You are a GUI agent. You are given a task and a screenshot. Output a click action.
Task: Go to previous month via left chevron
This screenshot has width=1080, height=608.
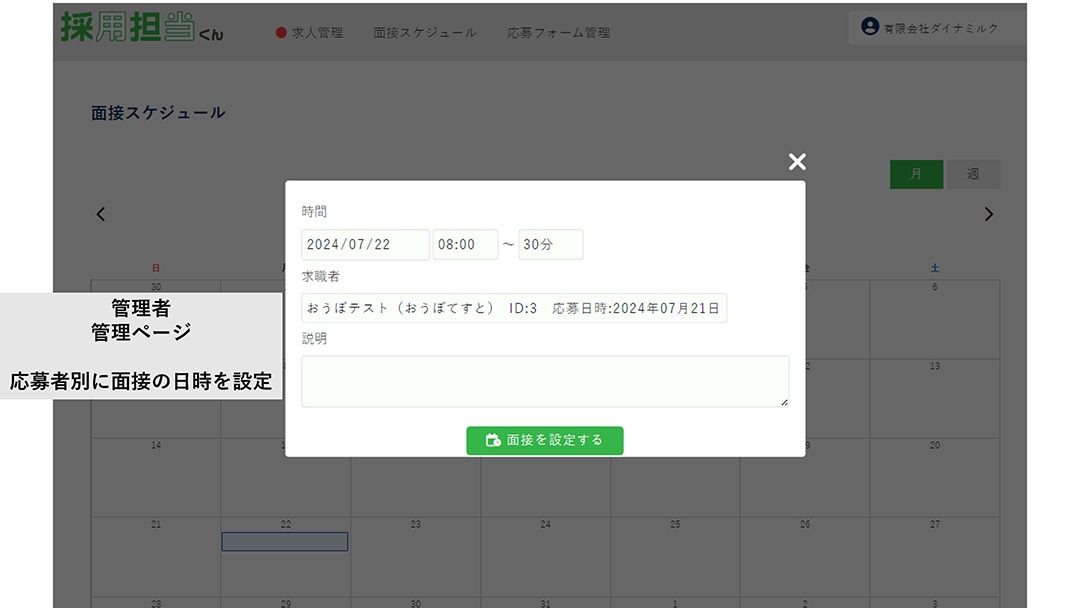[x=100, y=213]
